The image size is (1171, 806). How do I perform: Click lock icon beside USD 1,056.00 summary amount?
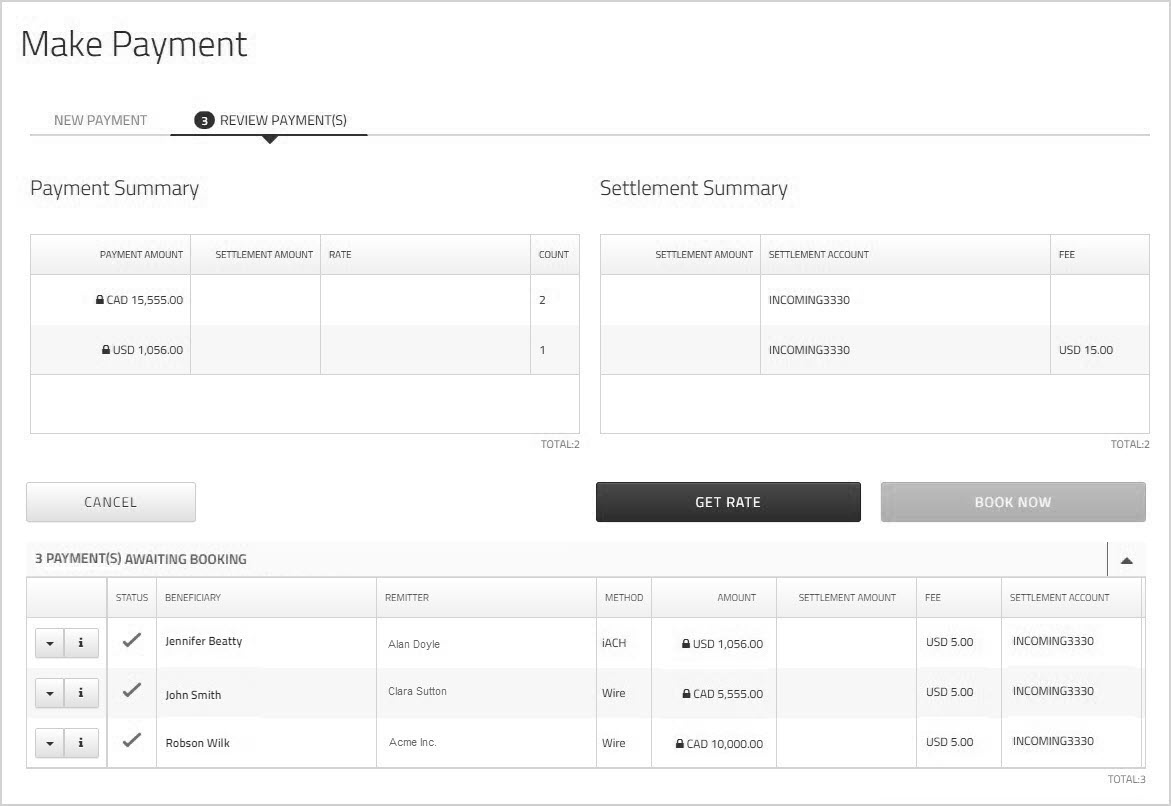coord(106,350)
